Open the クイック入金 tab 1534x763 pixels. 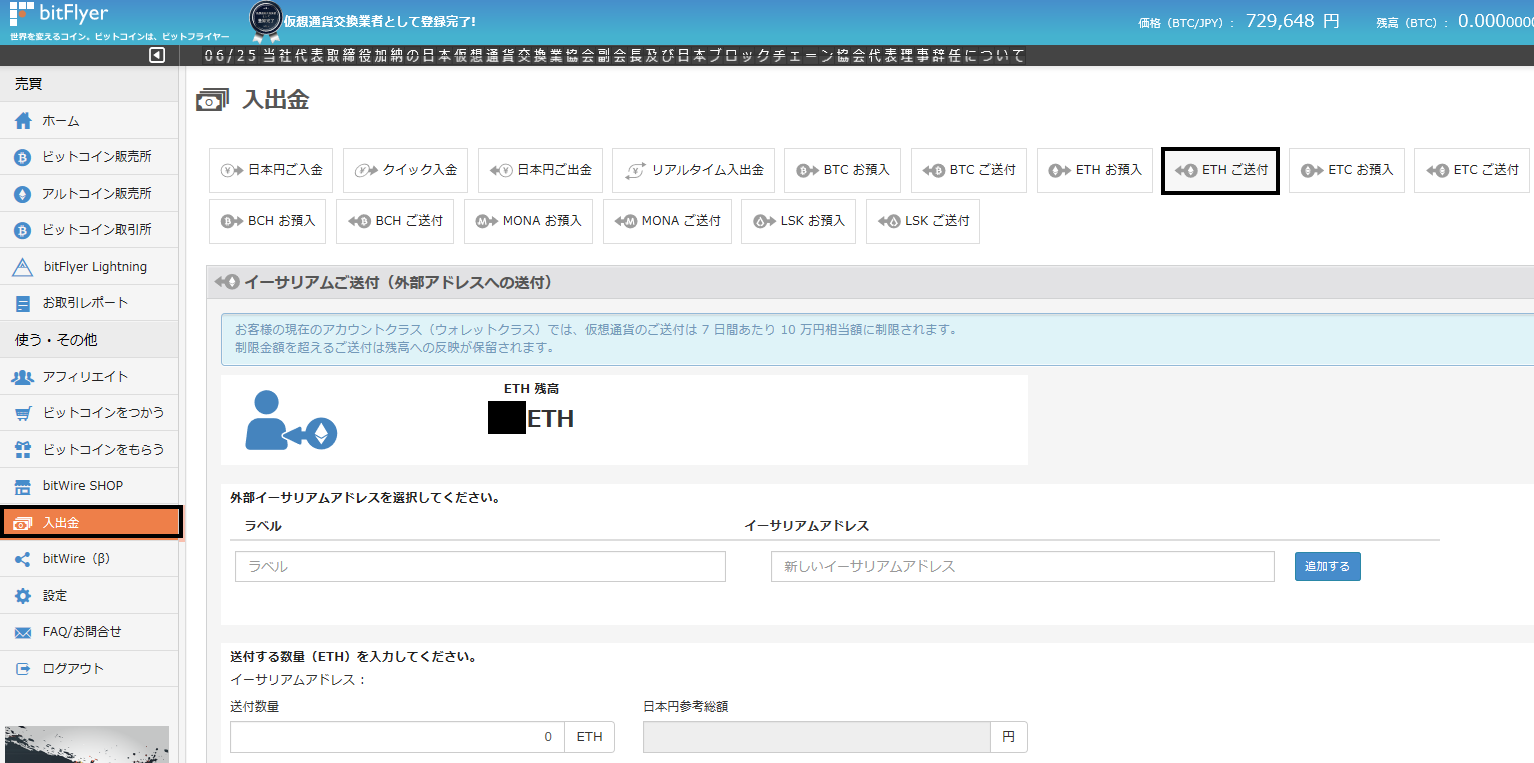tap(406, 170)
